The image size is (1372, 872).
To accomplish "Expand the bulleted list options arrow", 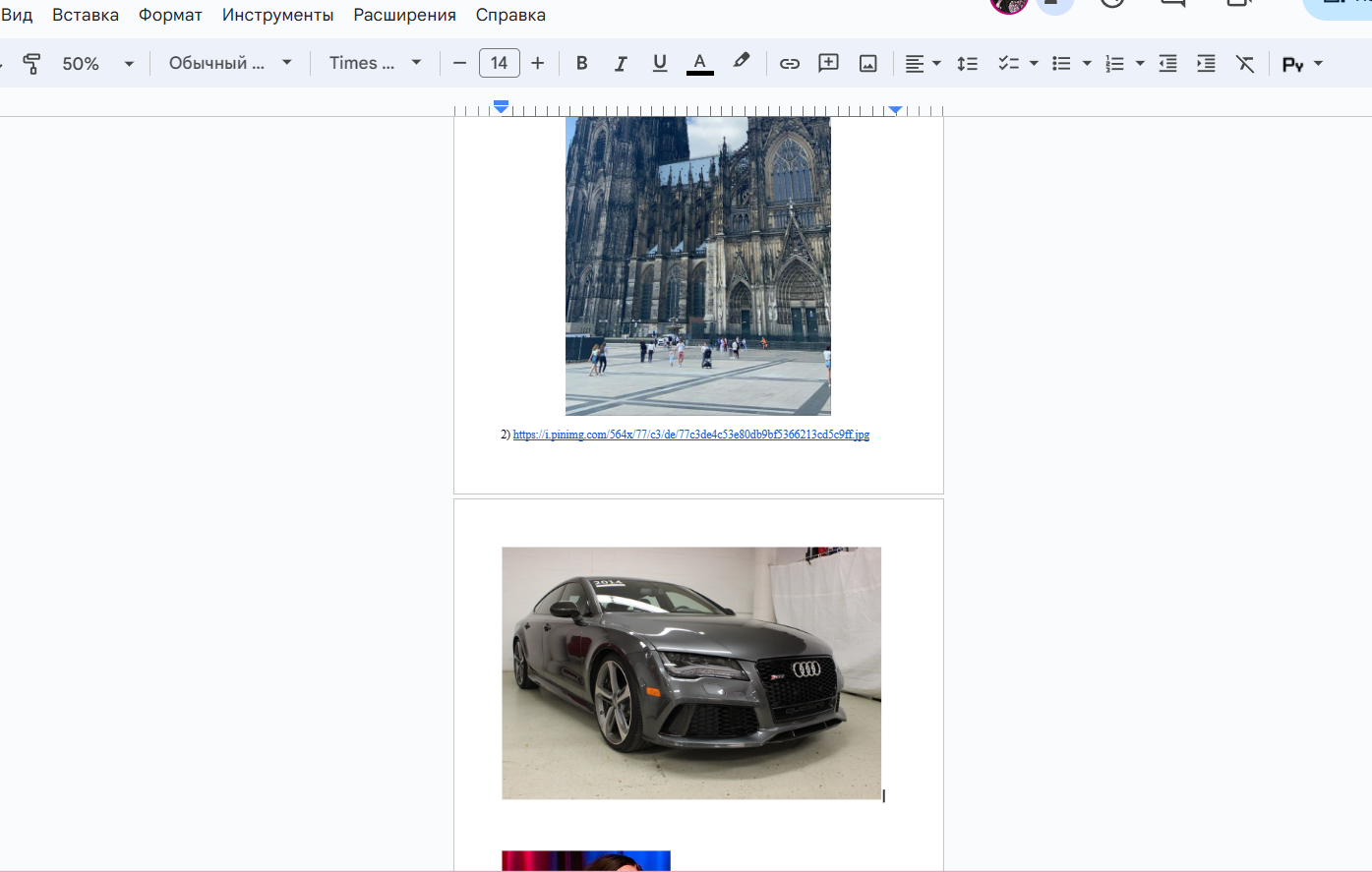I will [x=1087, y=63].
